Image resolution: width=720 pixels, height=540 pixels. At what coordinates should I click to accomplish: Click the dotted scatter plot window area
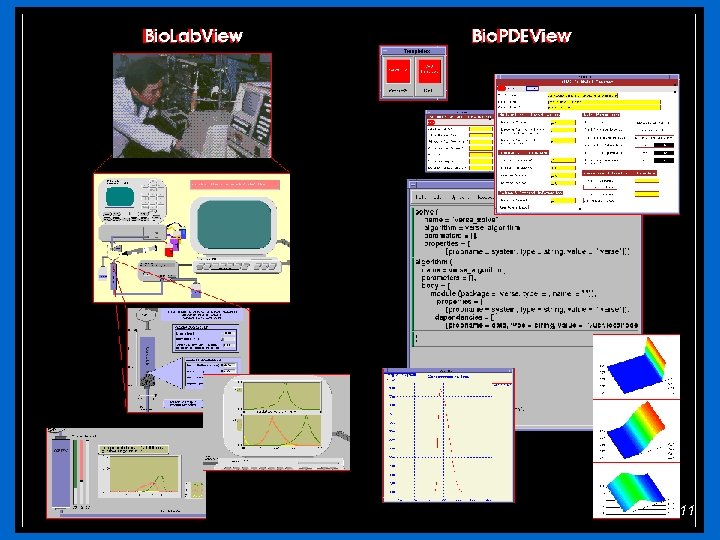pos(448,435)
